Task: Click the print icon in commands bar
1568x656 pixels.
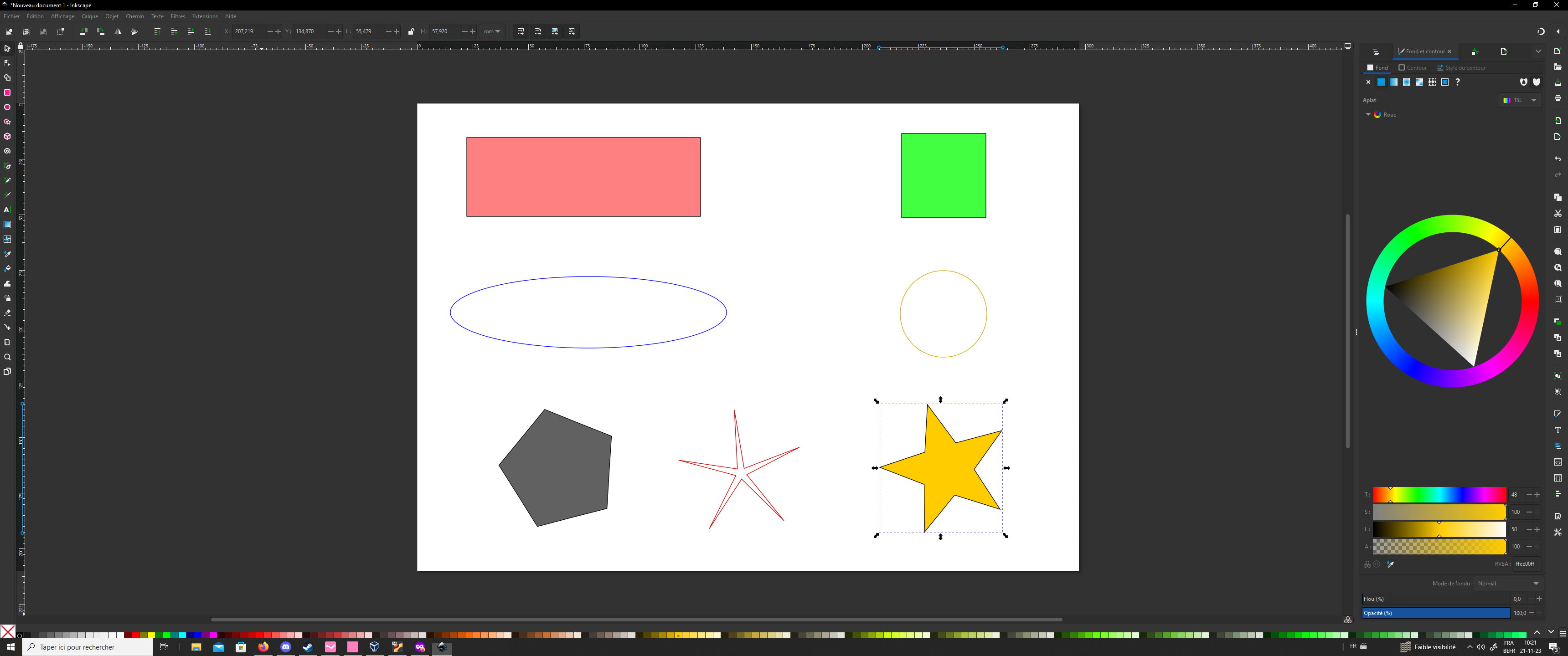Action: (x=1558, y=98)
